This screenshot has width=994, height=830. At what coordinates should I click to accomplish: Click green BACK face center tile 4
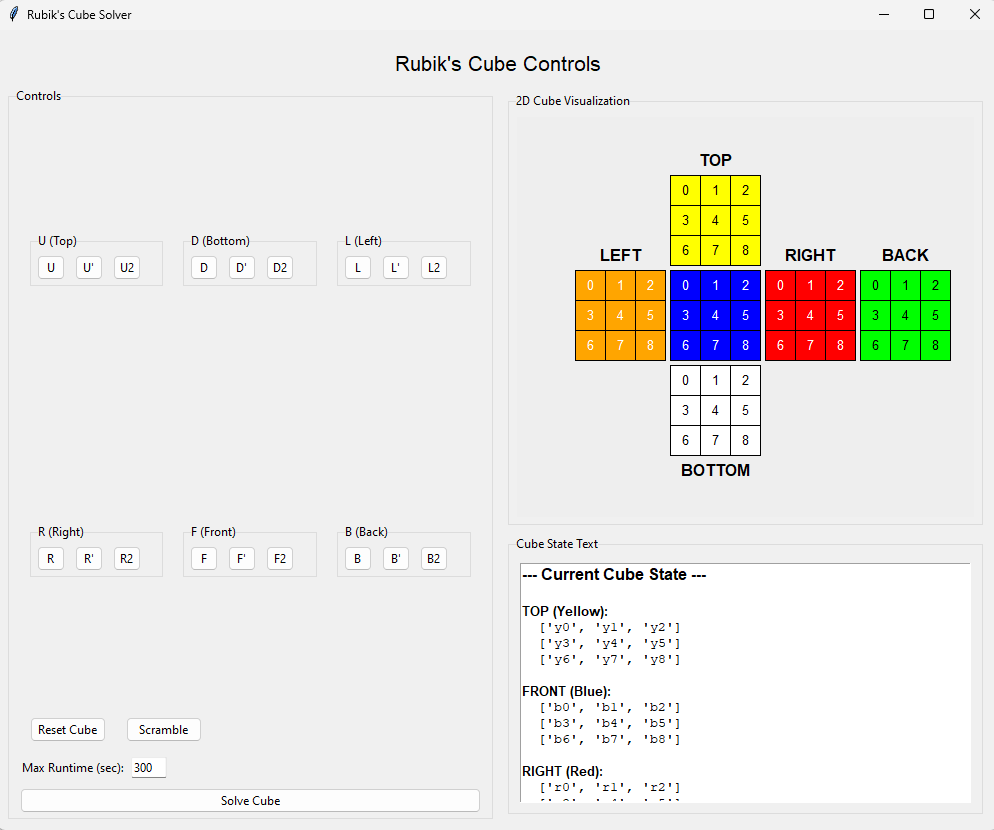[x=905, y=315]
